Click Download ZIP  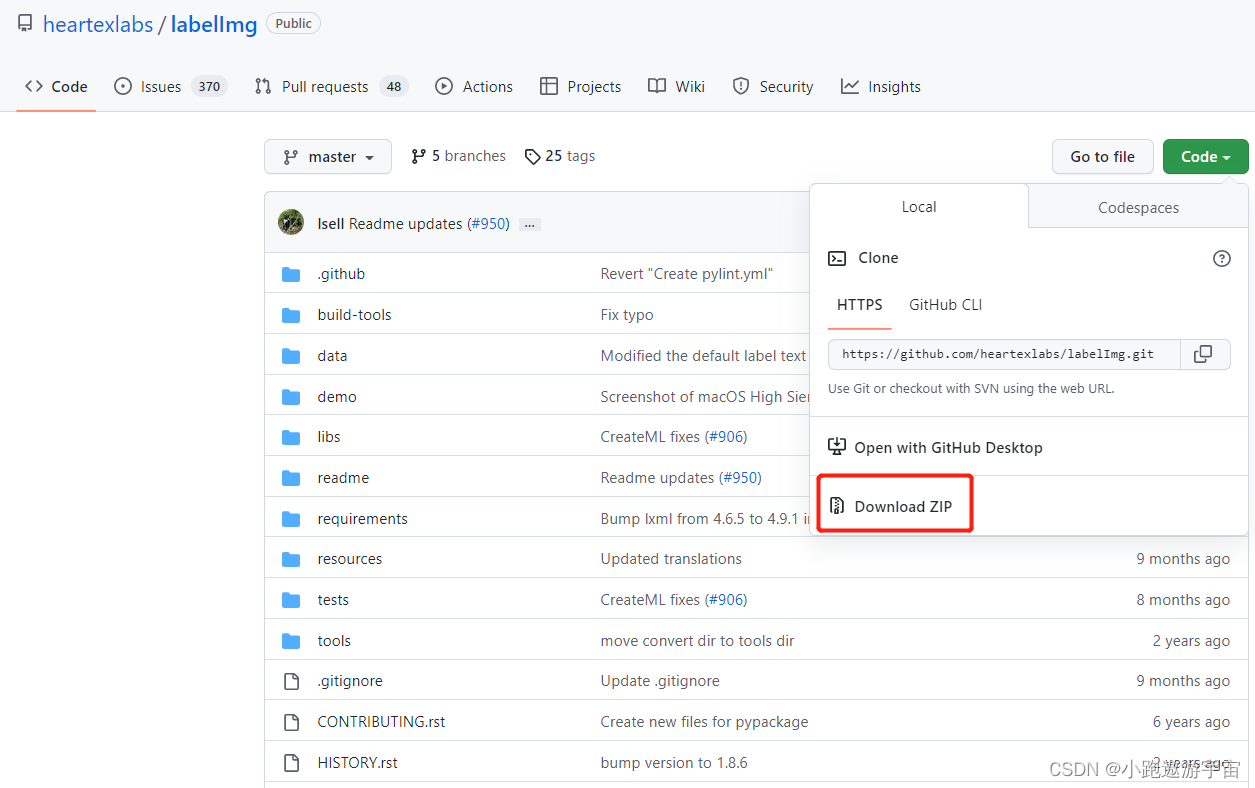tap(891, 507)
